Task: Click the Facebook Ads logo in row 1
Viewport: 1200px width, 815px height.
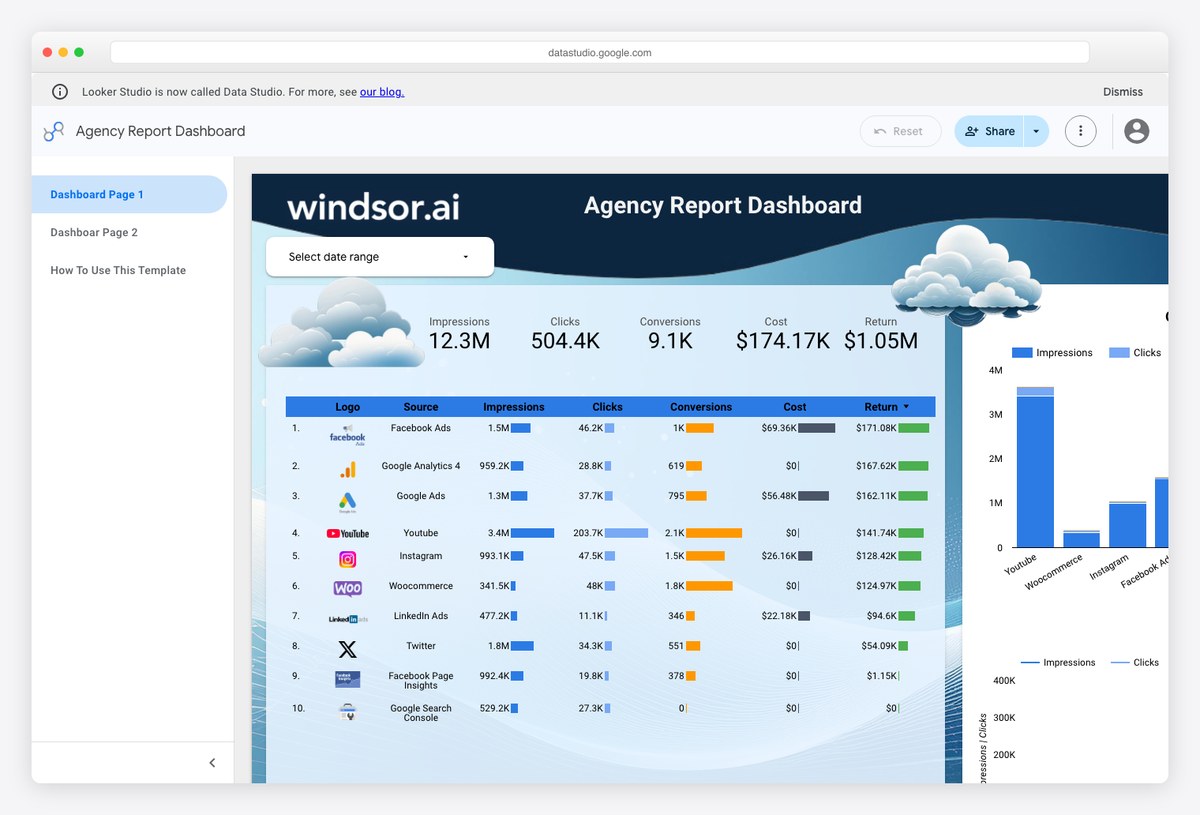Action: 347,434
